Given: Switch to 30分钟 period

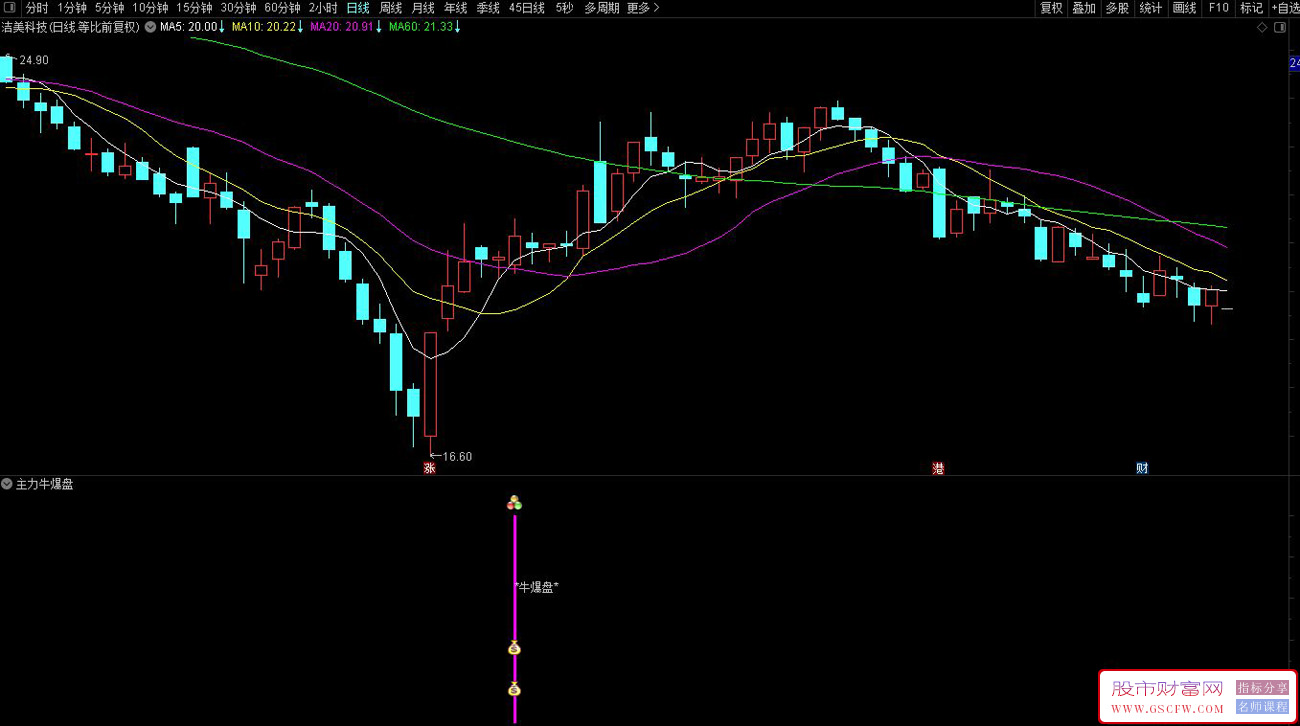Looking at the screenshot, I should click(x=238, y=8).
